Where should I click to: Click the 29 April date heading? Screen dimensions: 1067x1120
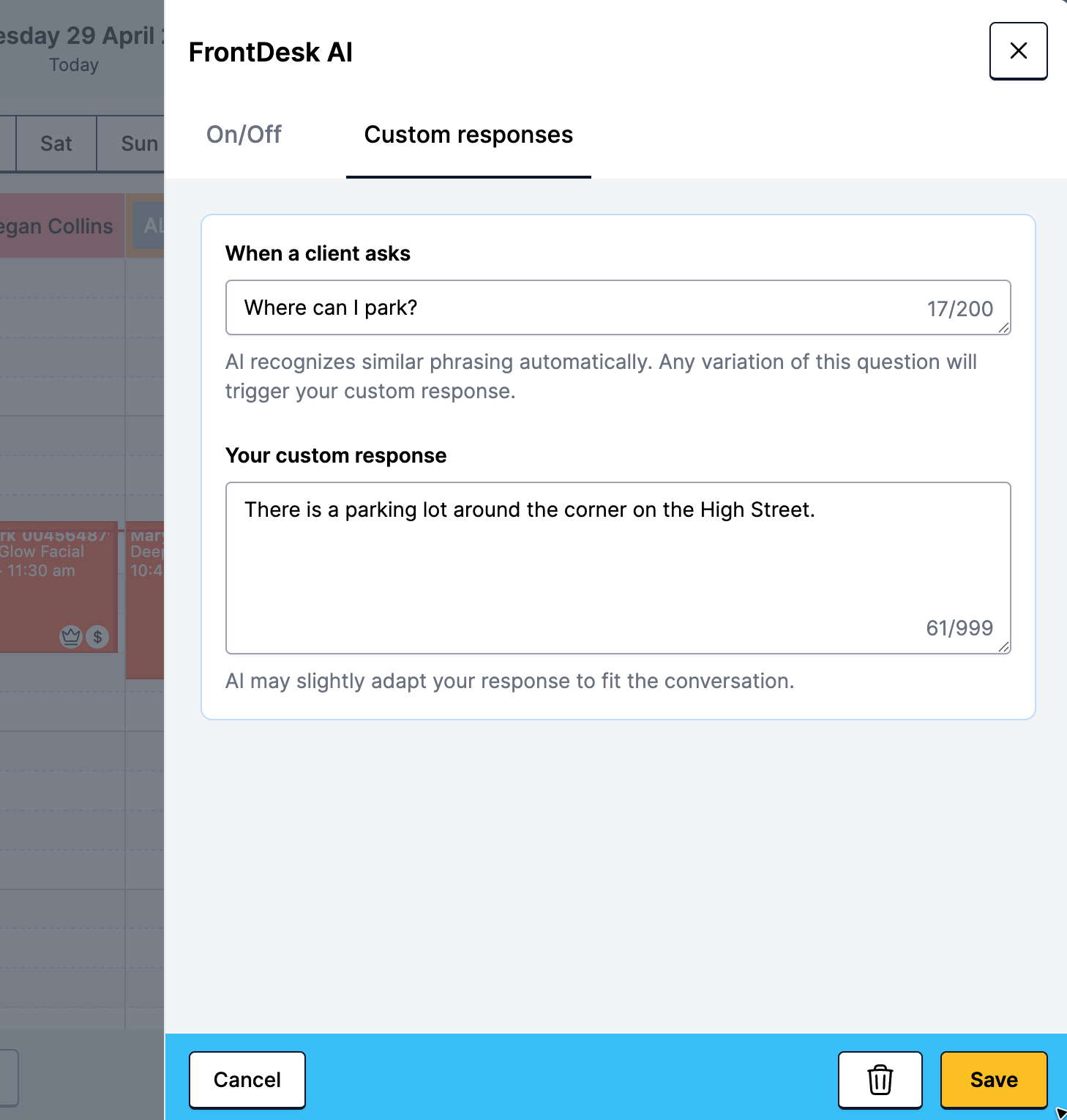pyautogui.click(x=81, y=36)
